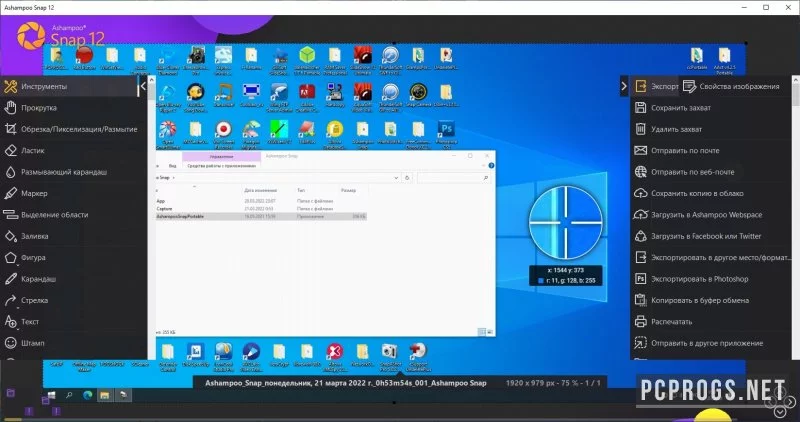Click the capture file name caption
Image resolution: width=800 pixels, height=422 pixels.
(346, 383)
